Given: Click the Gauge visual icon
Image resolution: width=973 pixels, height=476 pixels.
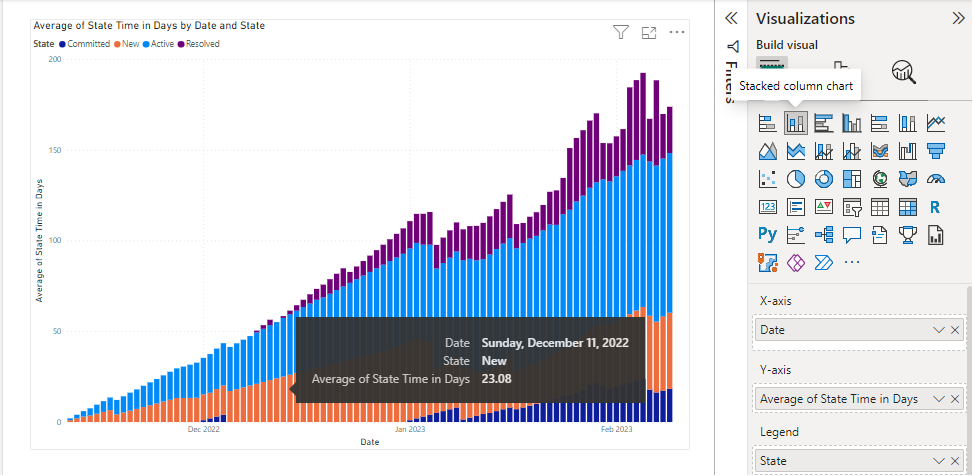Looking at the screenshot, I should pos(936,179).
